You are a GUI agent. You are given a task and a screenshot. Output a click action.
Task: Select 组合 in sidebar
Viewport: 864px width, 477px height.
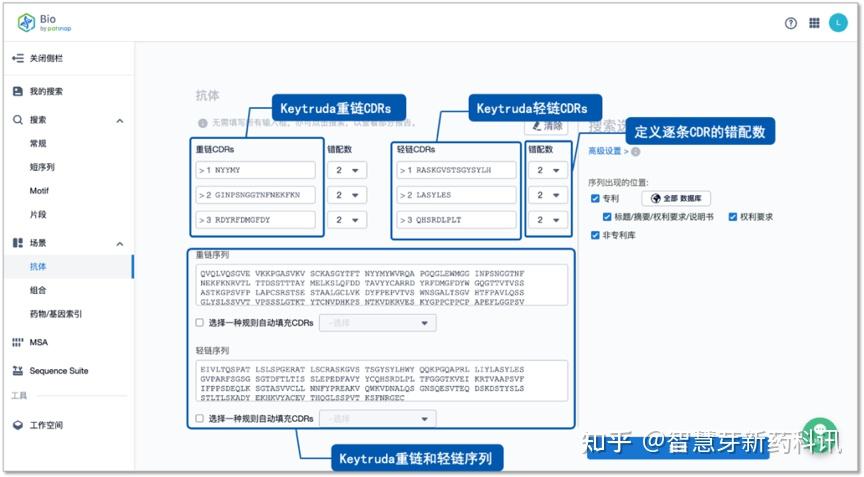pyautogui.click(x=38, y=290)
